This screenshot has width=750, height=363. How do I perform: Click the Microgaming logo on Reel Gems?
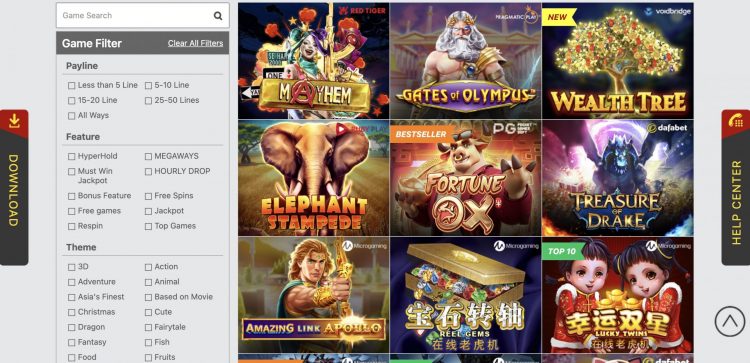coord(516,245)
